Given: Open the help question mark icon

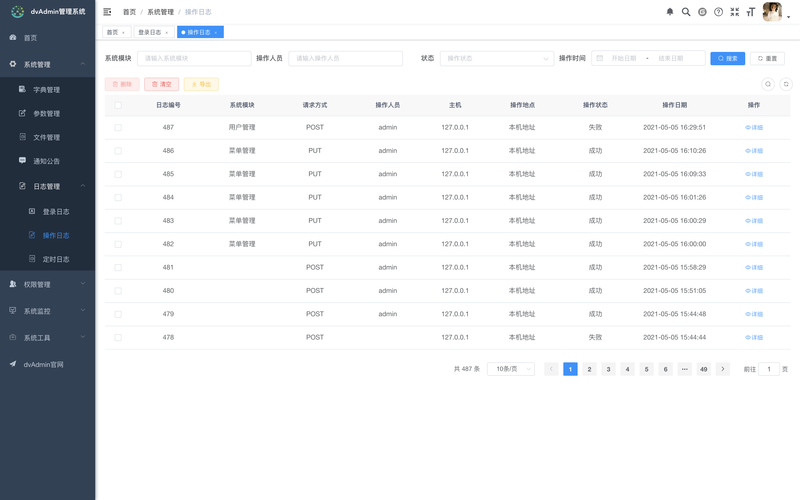Looking at the screenshot, I should [718, 12].
